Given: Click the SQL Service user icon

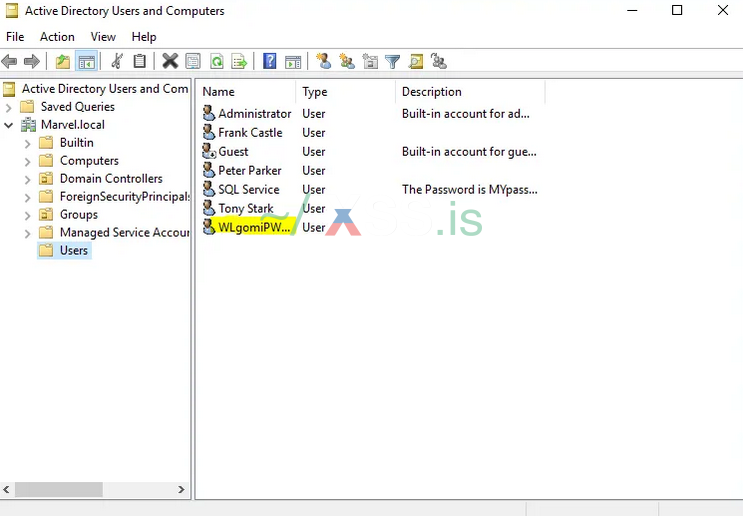Looking at the screenshot, I should point(208,189).
